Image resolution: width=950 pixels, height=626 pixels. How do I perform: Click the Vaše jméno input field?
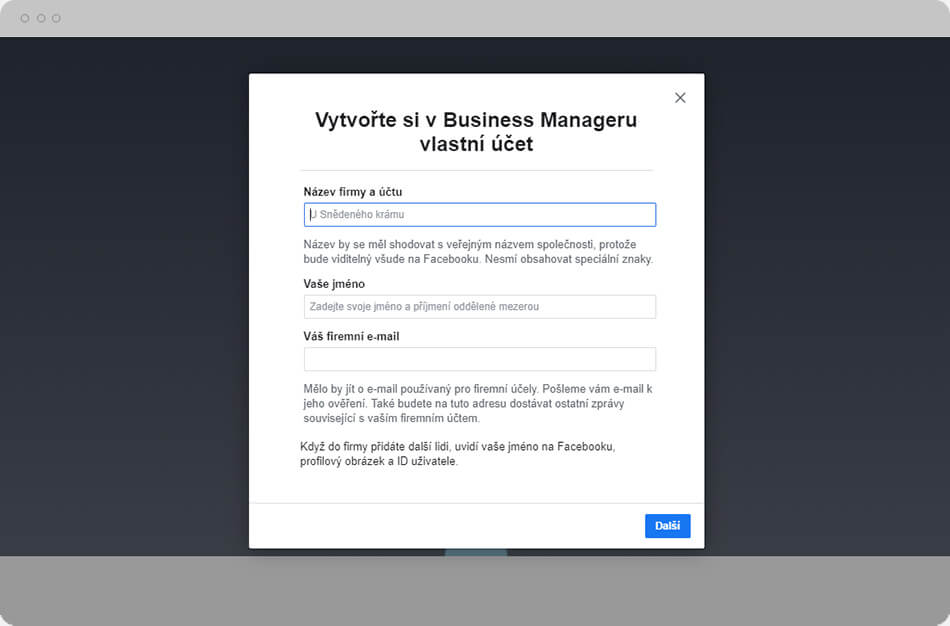click(x=479, y=307)
